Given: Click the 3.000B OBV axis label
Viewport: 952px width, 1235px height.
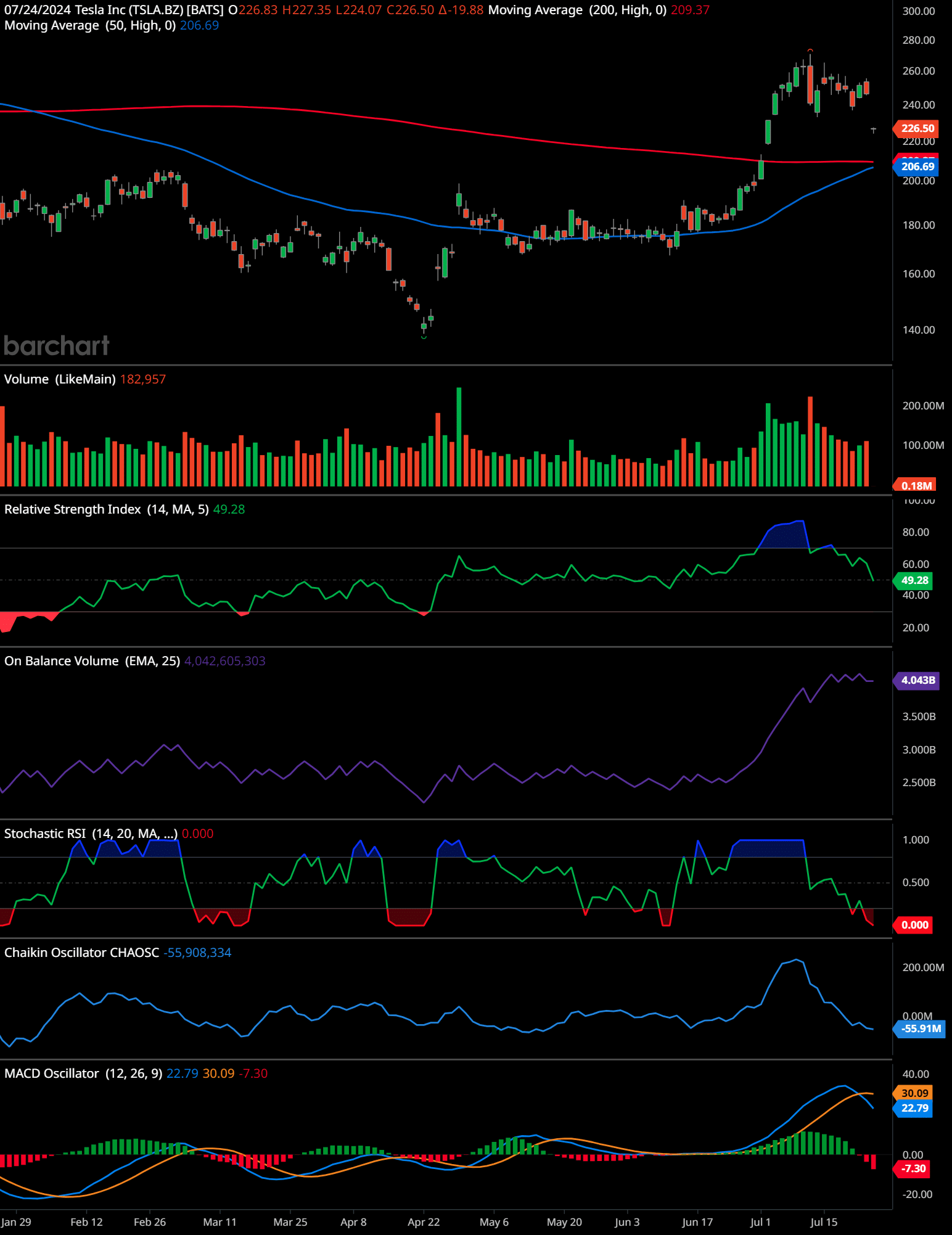Looking at the screenshot, I should coord(919,750).
